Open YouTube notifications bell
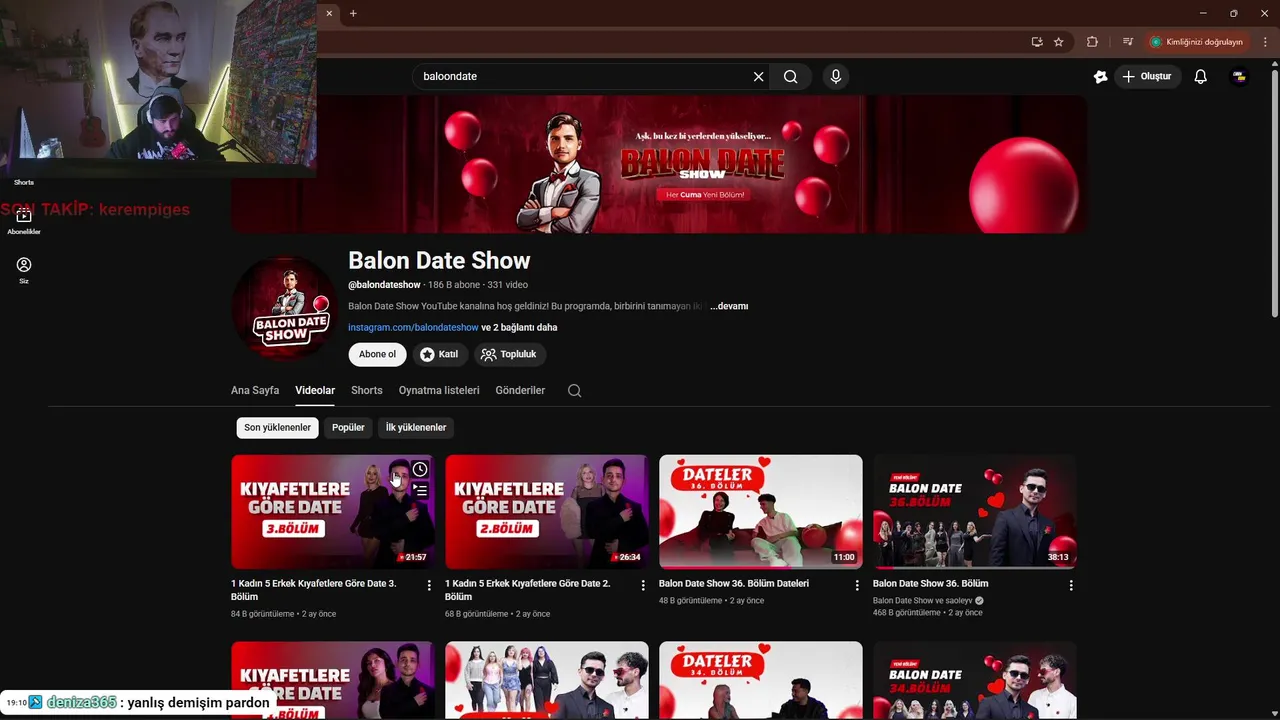Screen dimensions: 1280x720 (1201, 76)
